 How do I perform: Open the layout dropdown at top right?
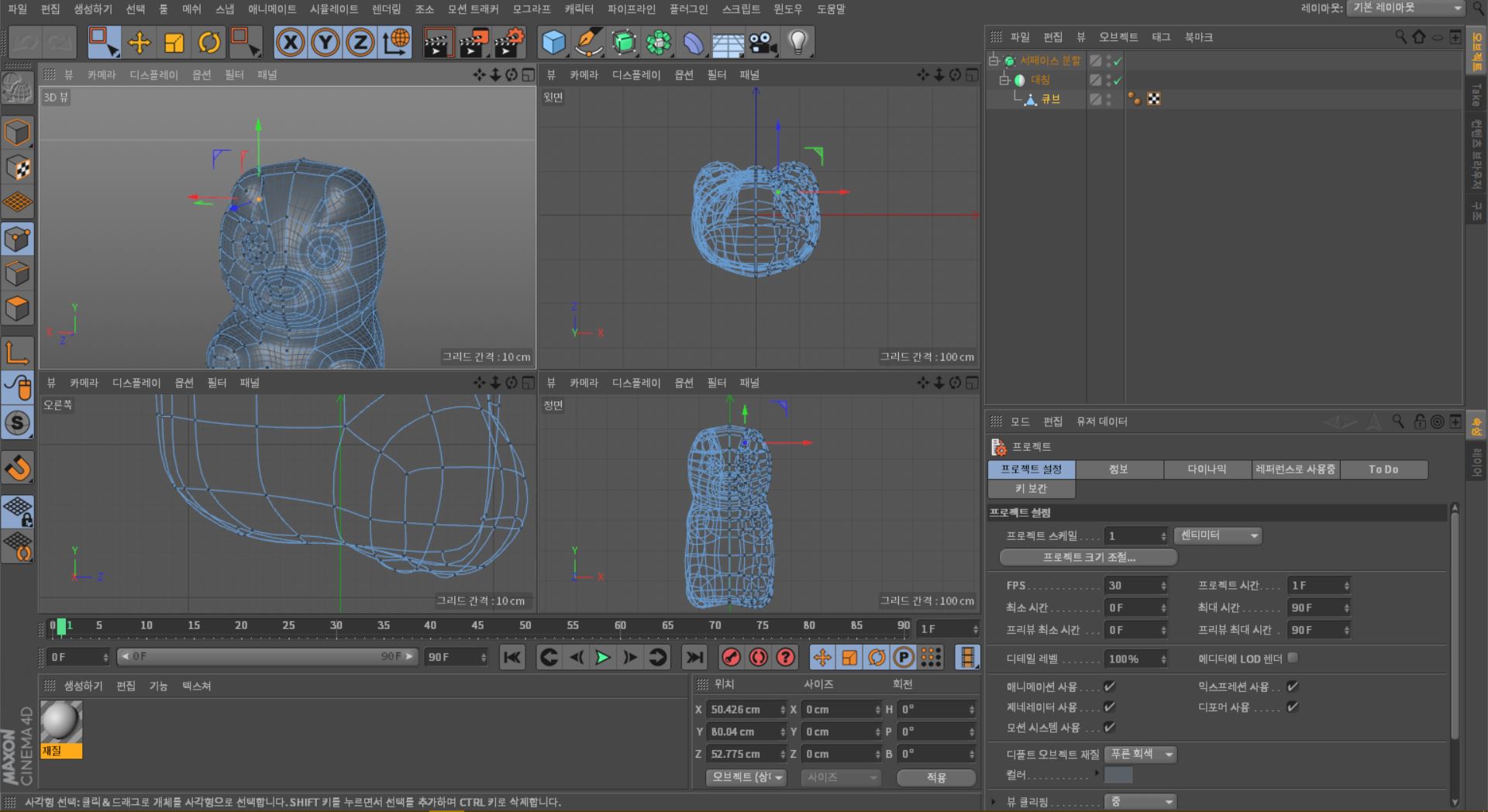click(x=1407, y=8)
